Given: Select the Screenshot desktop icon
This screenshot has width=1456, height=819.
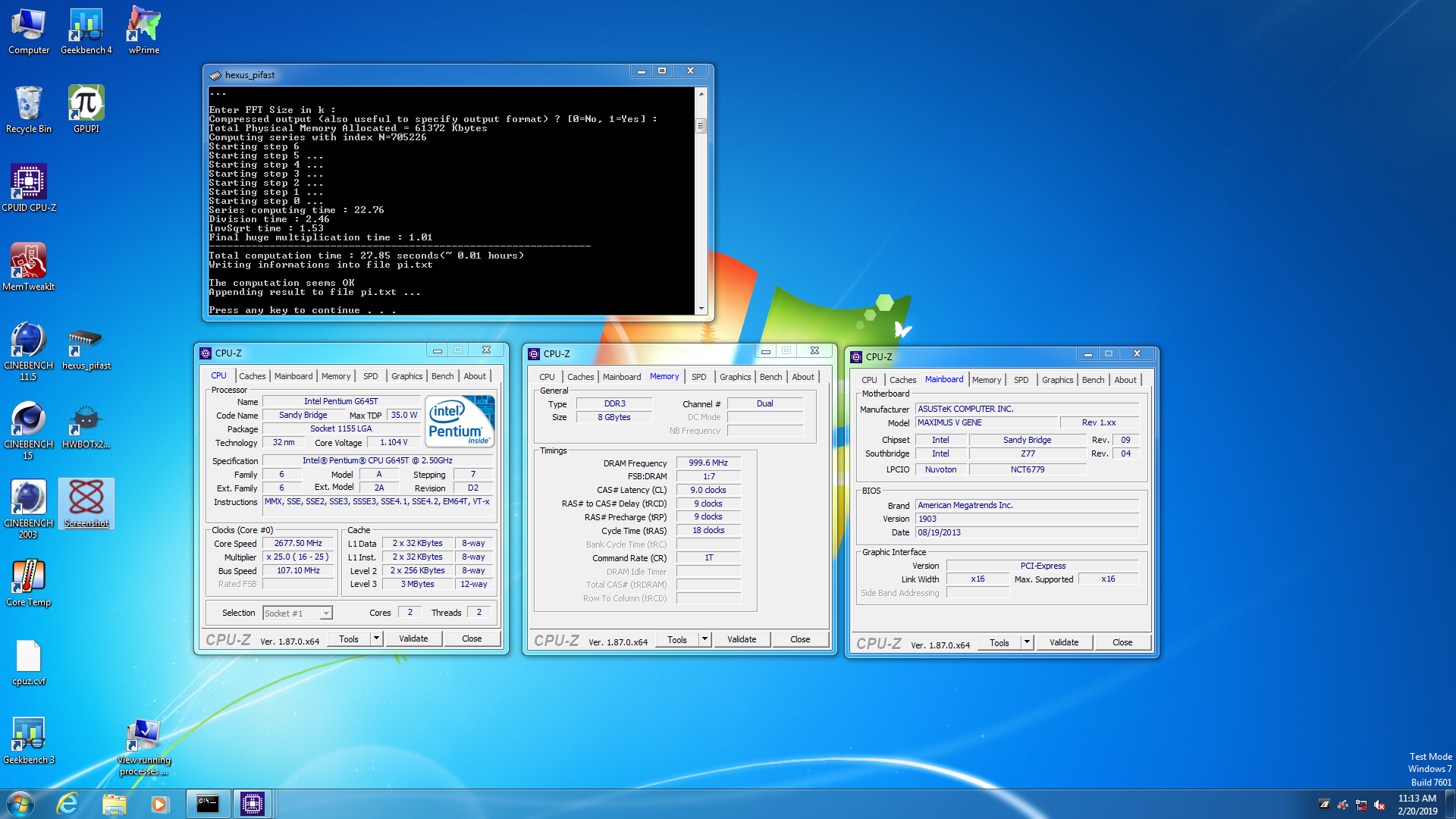Looking at the screenshot, I should [86, 504].
